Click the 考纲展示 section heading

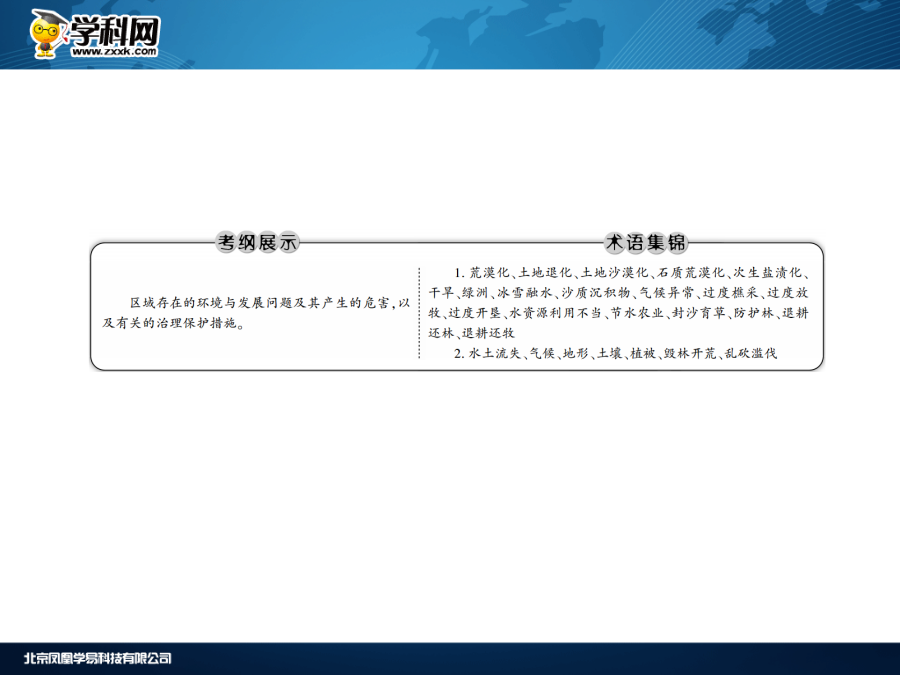pos(257,243)
